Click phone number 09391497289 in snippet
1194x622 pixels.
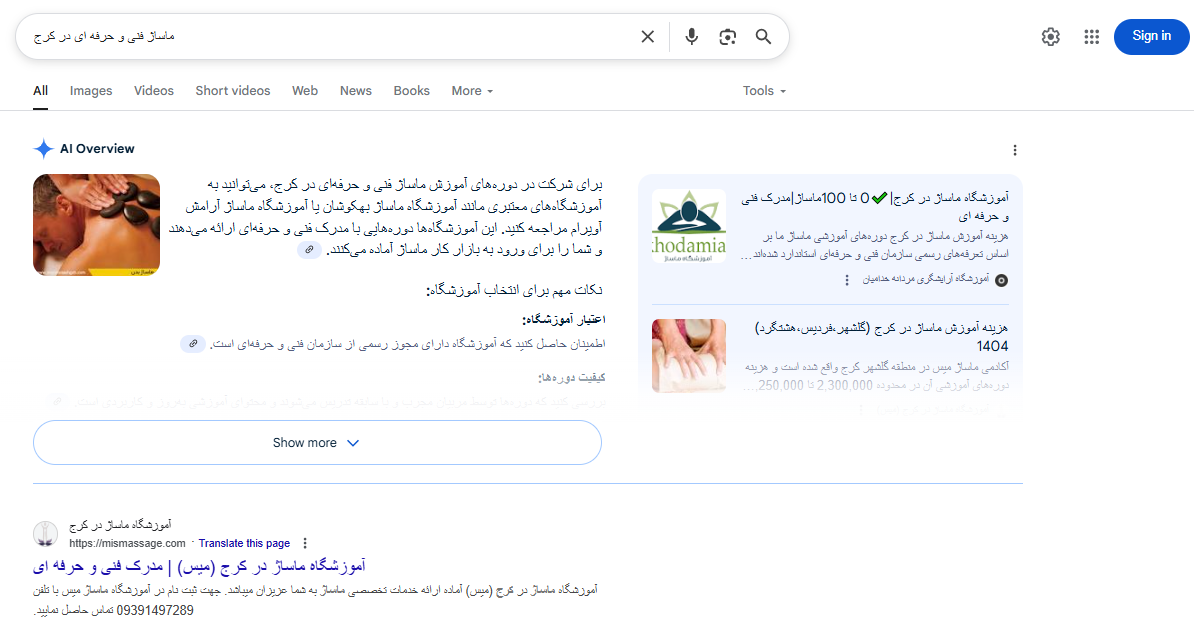click(x=155, y=611)
